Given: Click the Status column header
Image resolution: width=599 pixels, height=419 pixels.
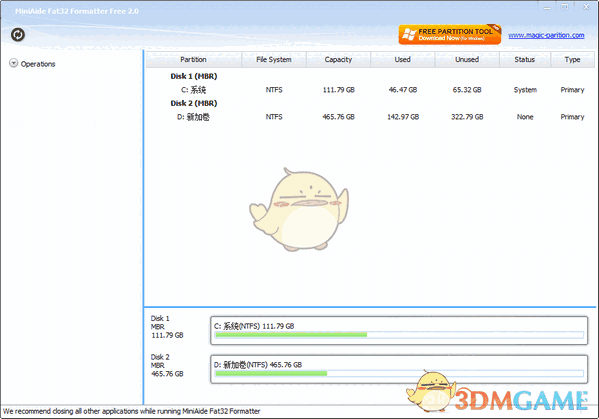Looking at the screenshot, I should click(x=525, y=60).
